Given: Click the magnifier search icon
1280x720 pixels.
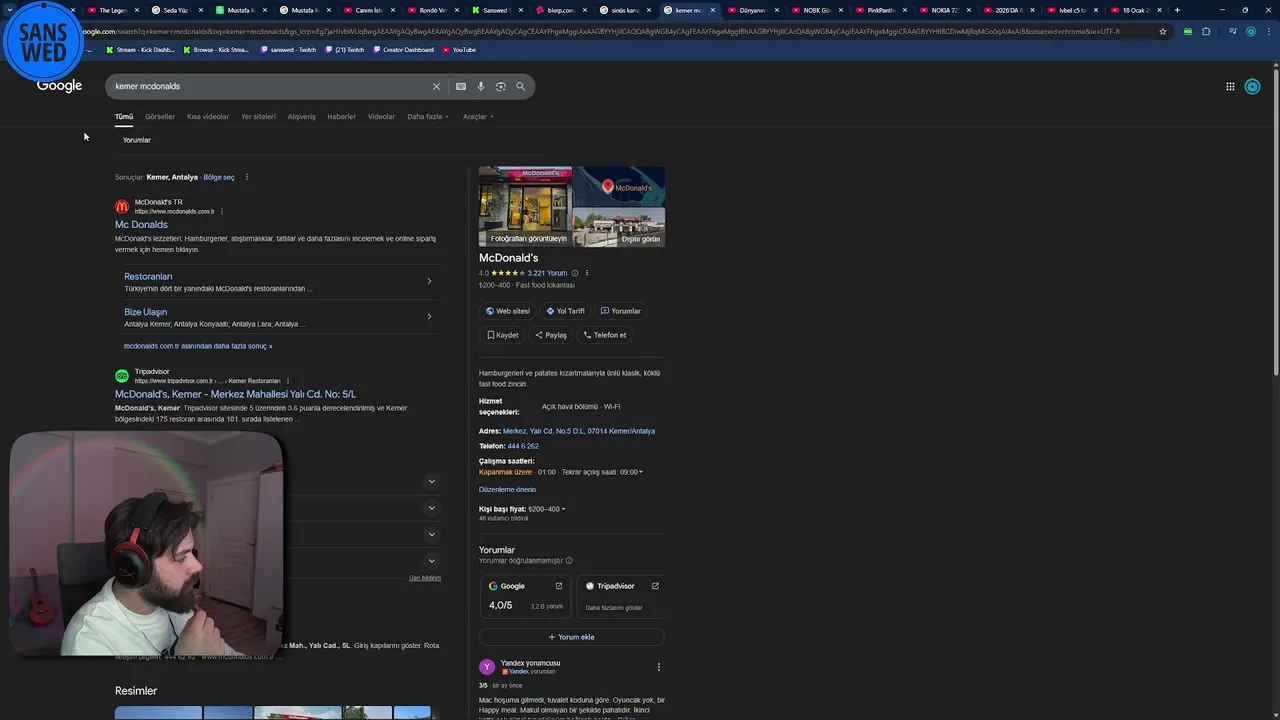Looking at the screenshot, I should pyautogui.click(x=521, y=87).
